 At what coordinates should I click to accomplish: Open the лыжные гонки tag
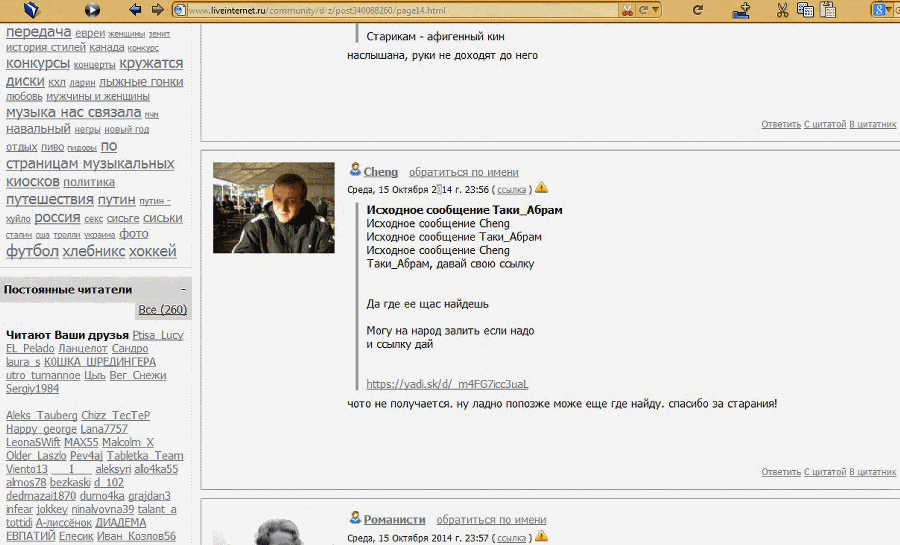click(141, 82)
